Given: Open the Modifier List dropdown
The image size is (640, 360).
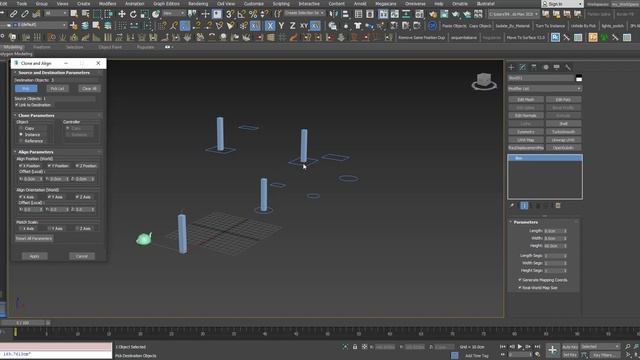Looking at the screenshot, I should coord(544,89).
